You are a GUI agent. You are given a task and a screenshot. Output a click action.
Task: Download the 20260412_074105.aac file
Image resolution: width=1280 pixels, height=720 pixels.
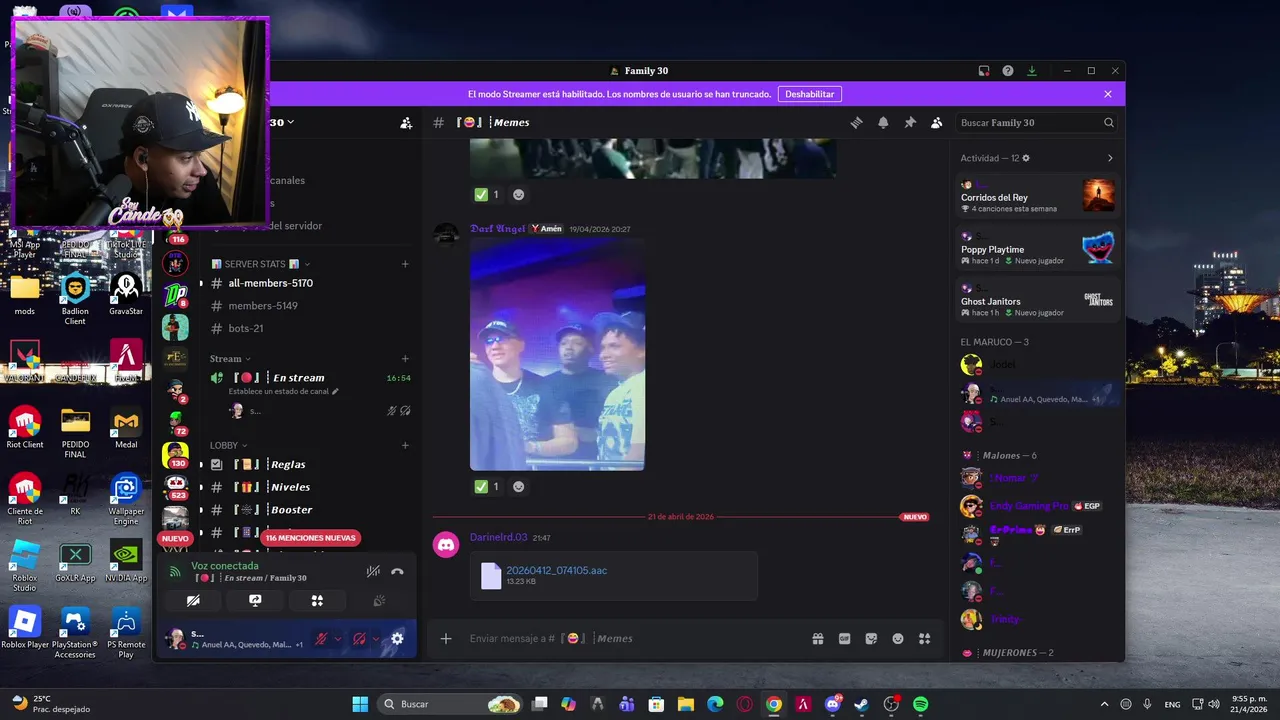(x=556, y=571)
